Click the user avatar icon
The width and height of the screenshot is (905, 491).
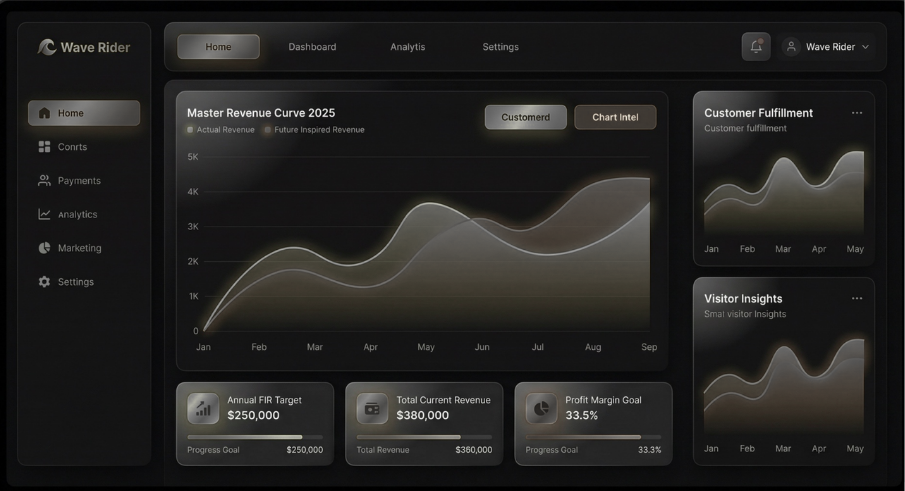791,47
